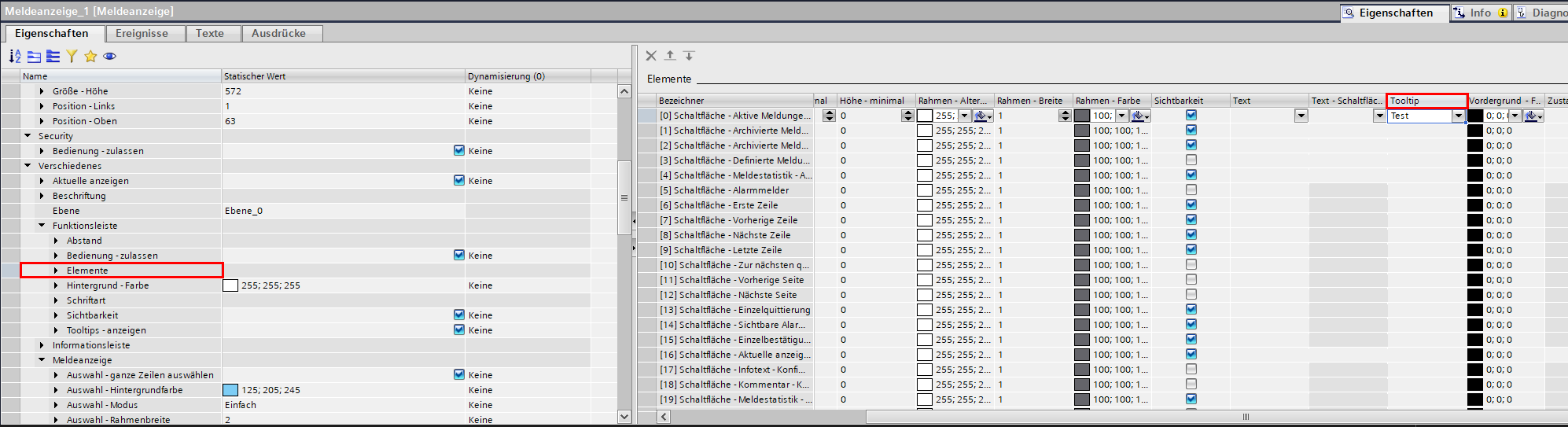Expand the Größe - Höhe property

(42, 91)
